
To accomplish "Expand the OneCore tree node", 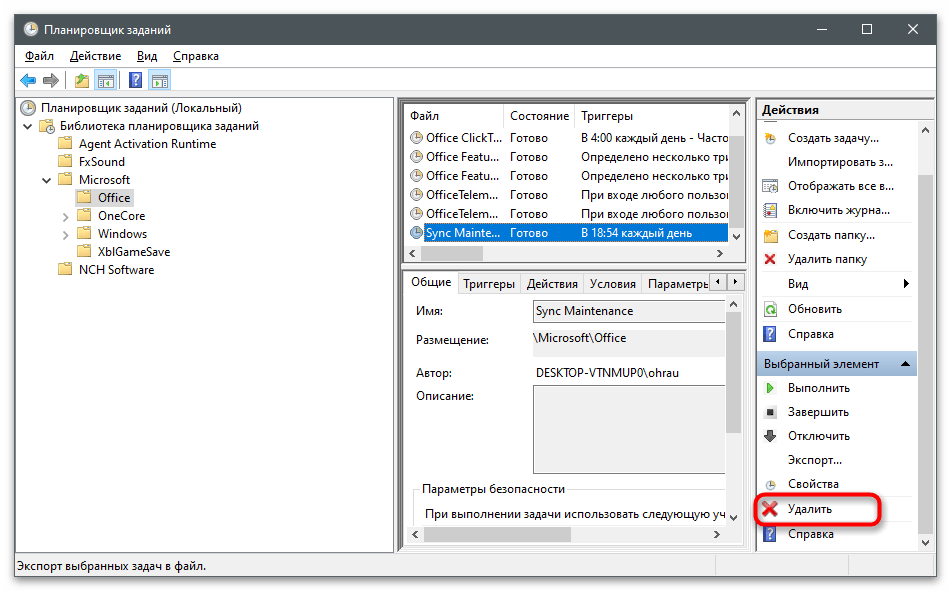I will (66, 217).
